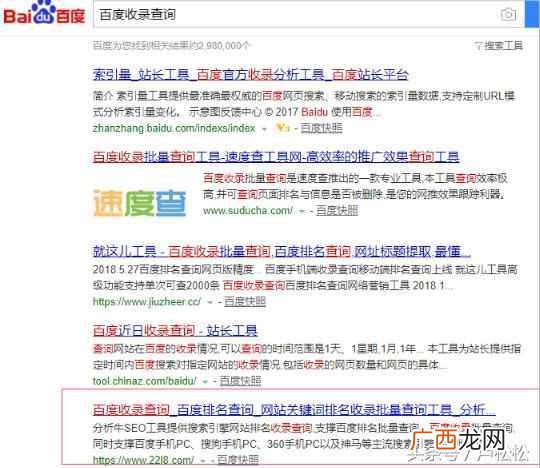540x468 pixels.
Task: Open 百度快照 for chinaz result
Action: tap(240, 381)
